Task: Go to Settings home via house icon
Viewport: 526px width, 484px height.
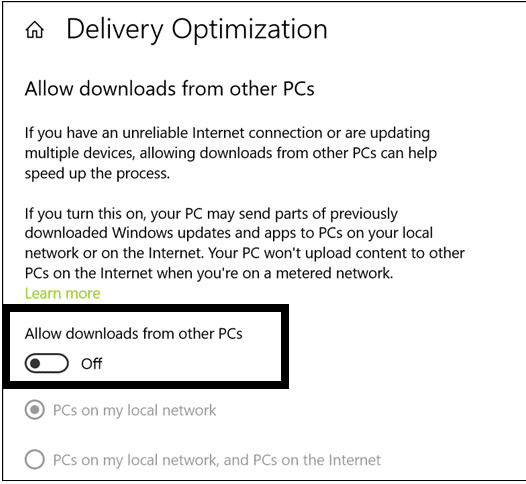Action: [x=35, y=30]
